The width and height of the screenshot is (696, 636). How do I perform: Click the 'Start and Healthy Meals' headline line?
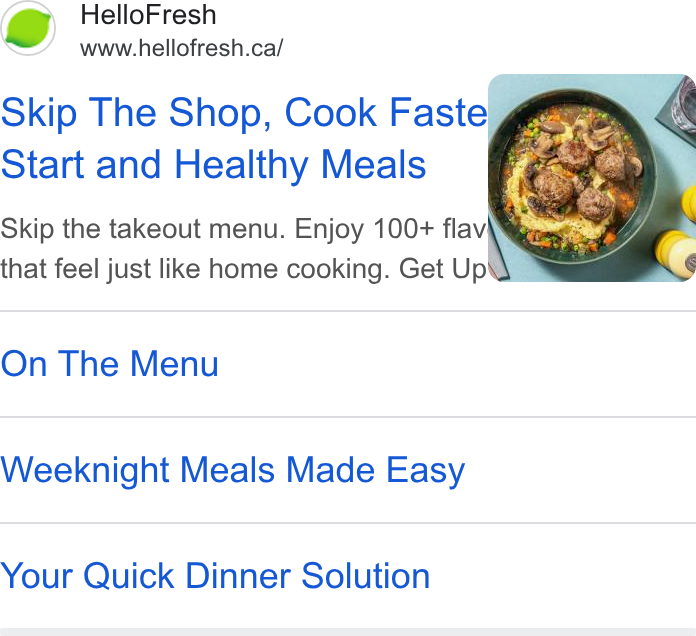pyautogui.click(x=214, y=165)
